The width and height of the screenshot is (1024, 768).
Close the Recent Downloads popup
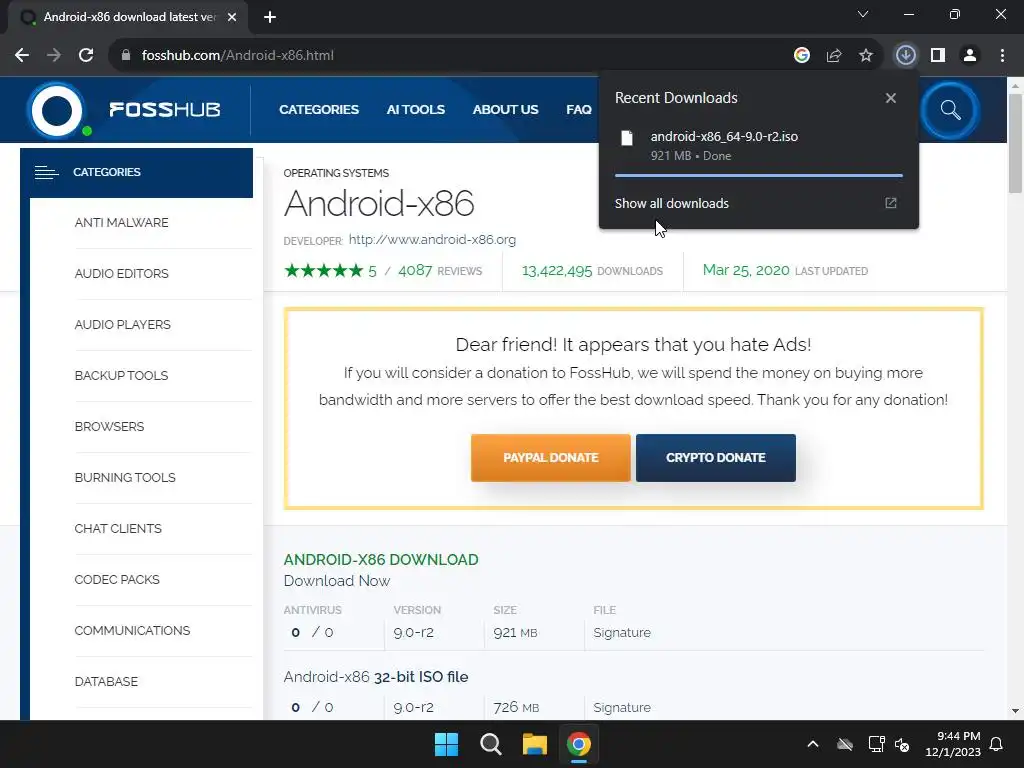tap(891, 98)
